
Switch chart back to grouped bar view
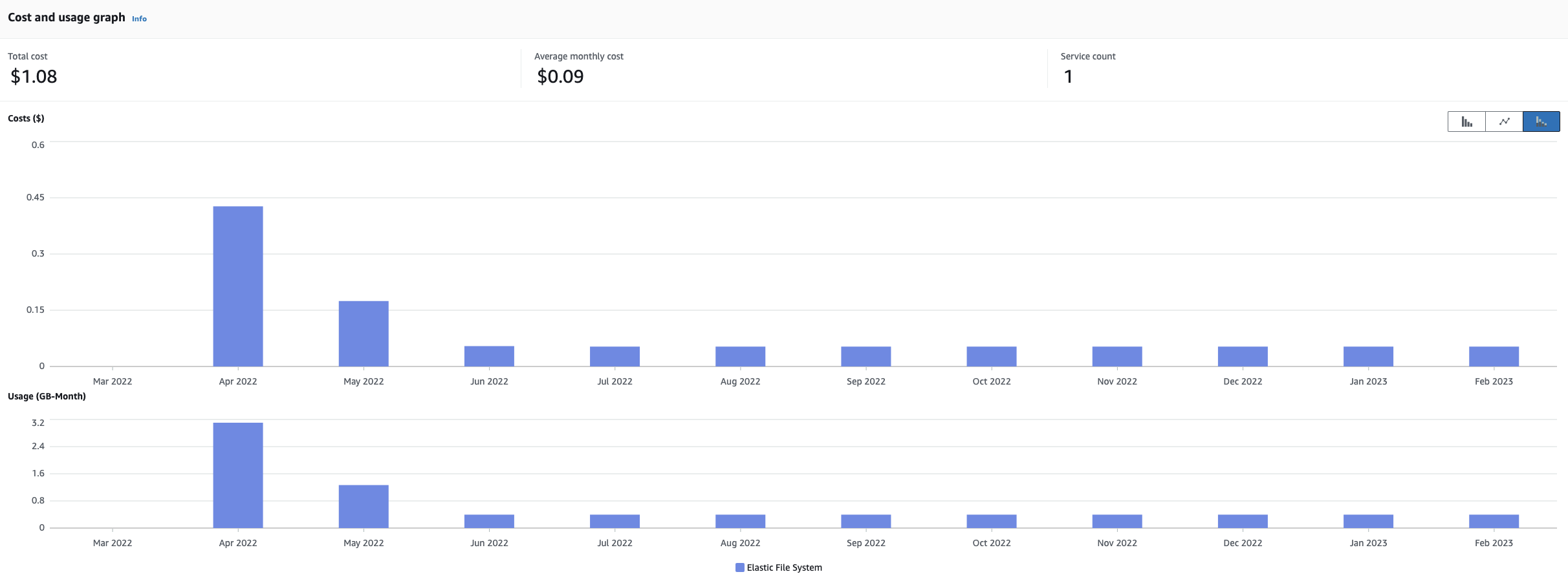1466,122
